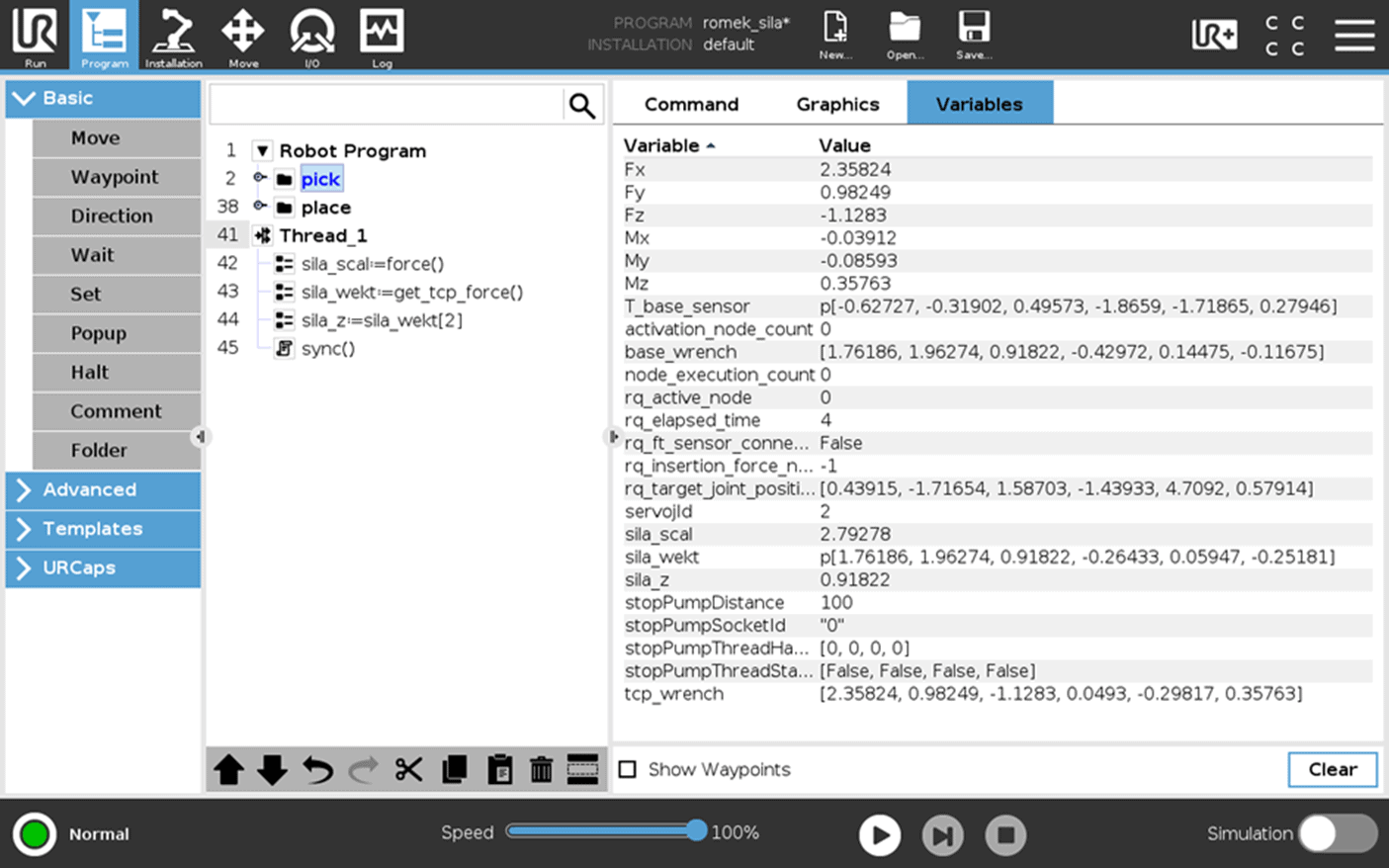Open a program with Open icon
The image size is (1389, 868).
905,36
